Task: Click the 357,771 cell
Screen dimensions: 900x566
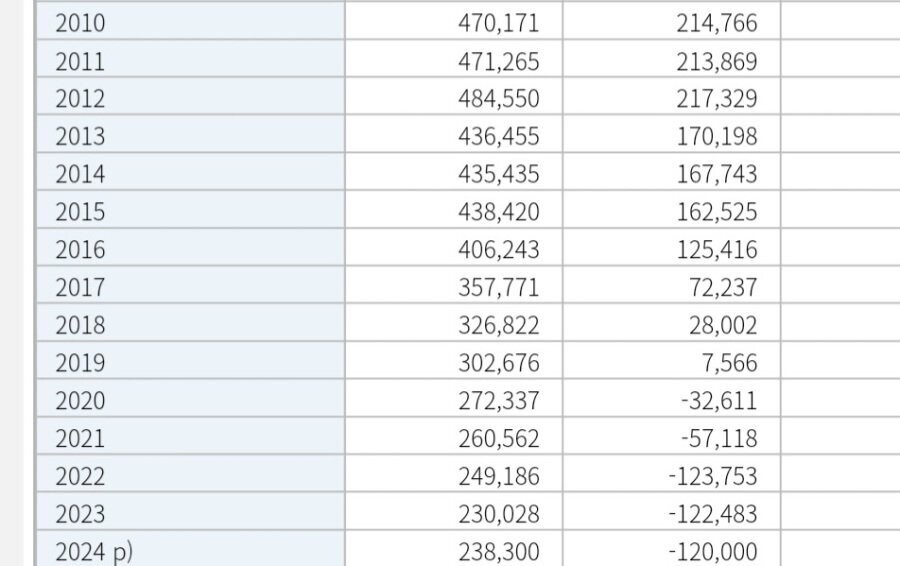Action: (x=453, y=285)
